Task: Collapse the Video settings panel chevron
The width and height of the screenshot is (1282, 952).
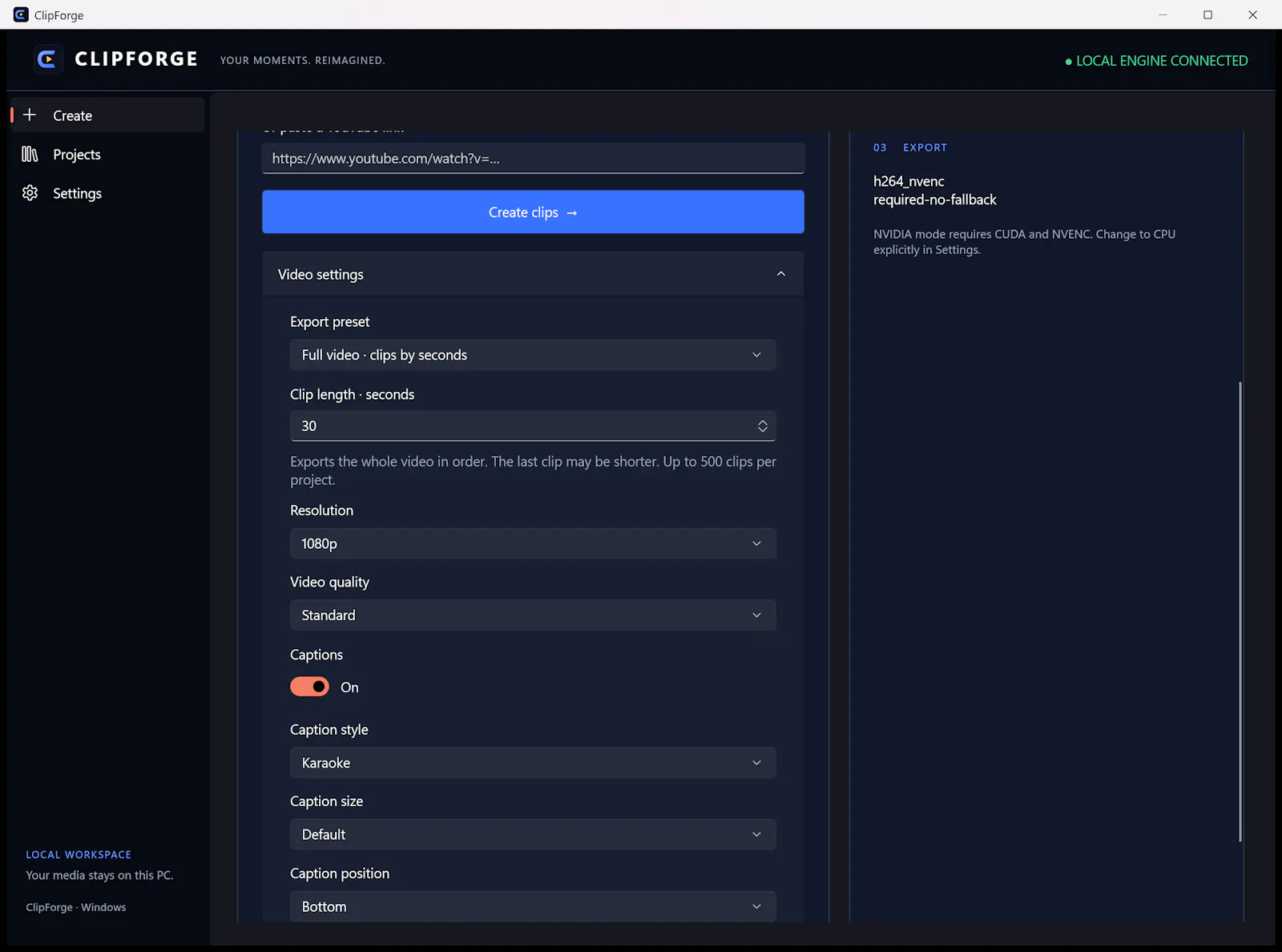Action: point(780,274)
